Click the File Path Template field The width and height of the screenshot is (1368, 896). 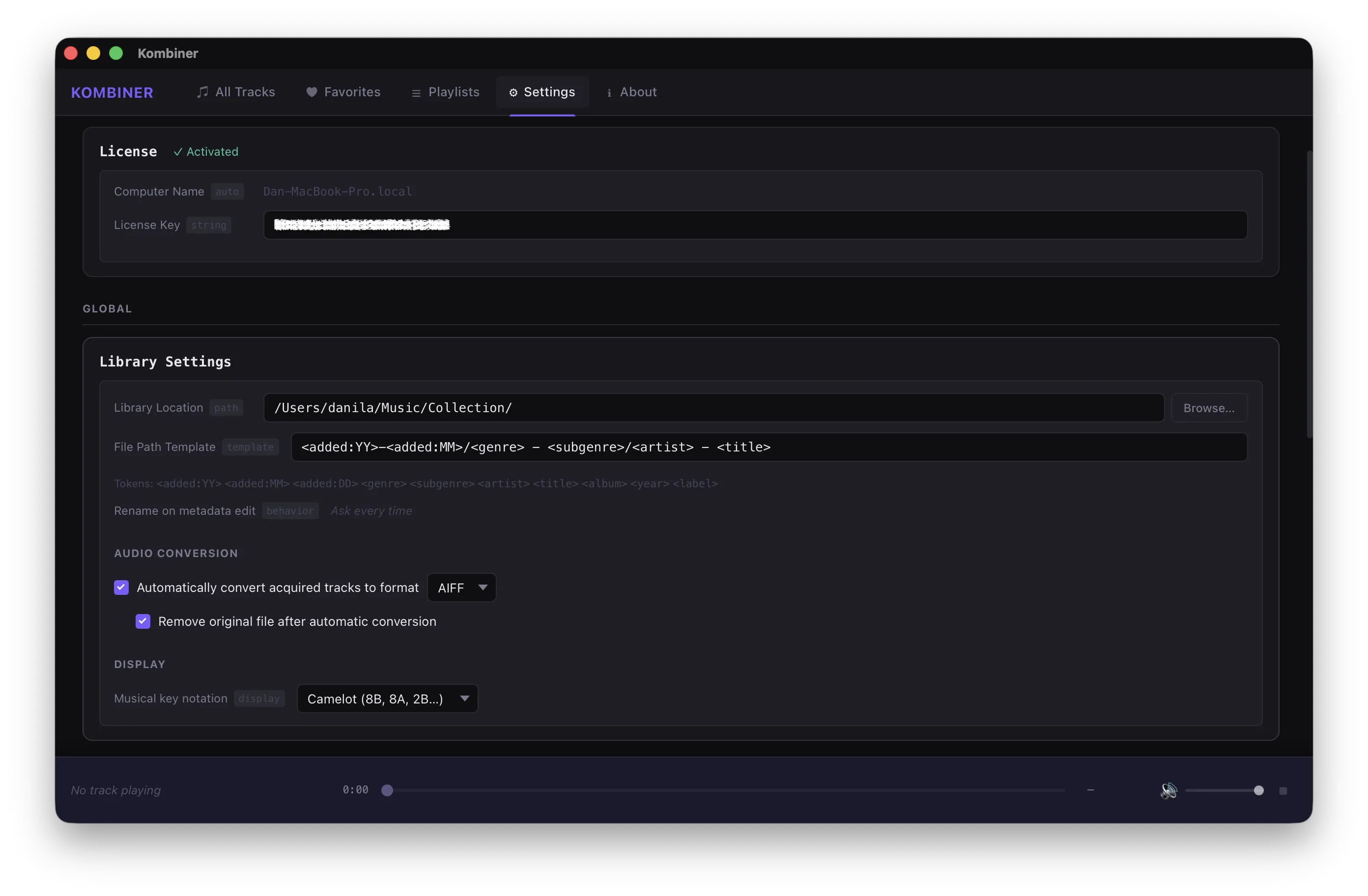click(769, 447)
